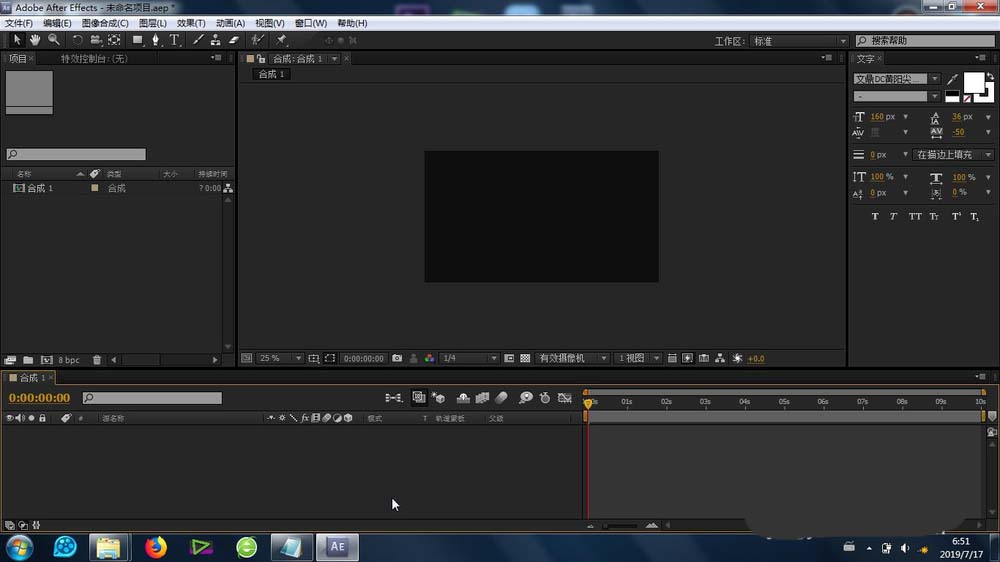Create new folder in Project panel
1000x562 pixels.
[x=28, y=360]
